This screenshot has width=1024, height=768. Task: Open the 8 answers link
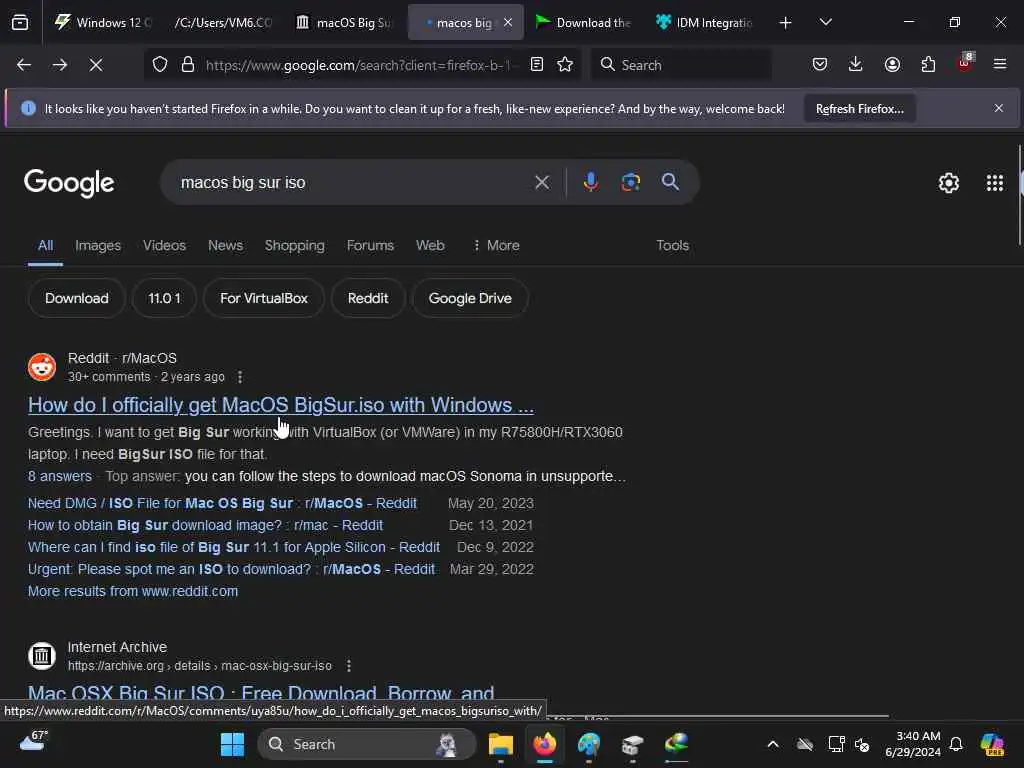point(59,477)
